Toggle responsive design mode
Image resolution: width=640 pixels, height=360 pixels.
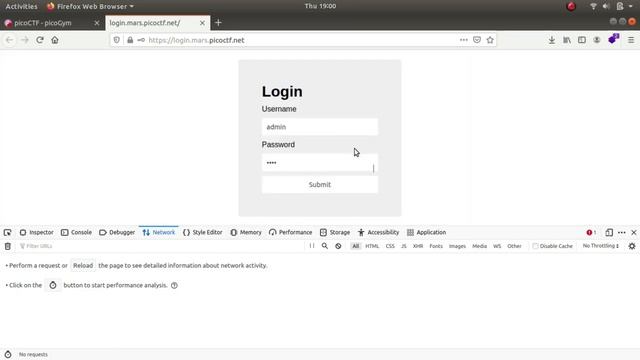(x=609, y=232)
